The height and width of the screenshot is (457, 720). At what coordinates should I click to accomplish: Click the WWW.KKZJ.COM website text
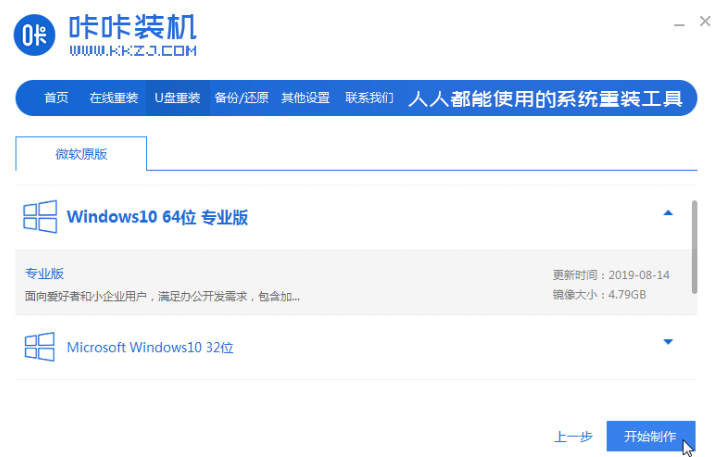[x=133, y=51]
